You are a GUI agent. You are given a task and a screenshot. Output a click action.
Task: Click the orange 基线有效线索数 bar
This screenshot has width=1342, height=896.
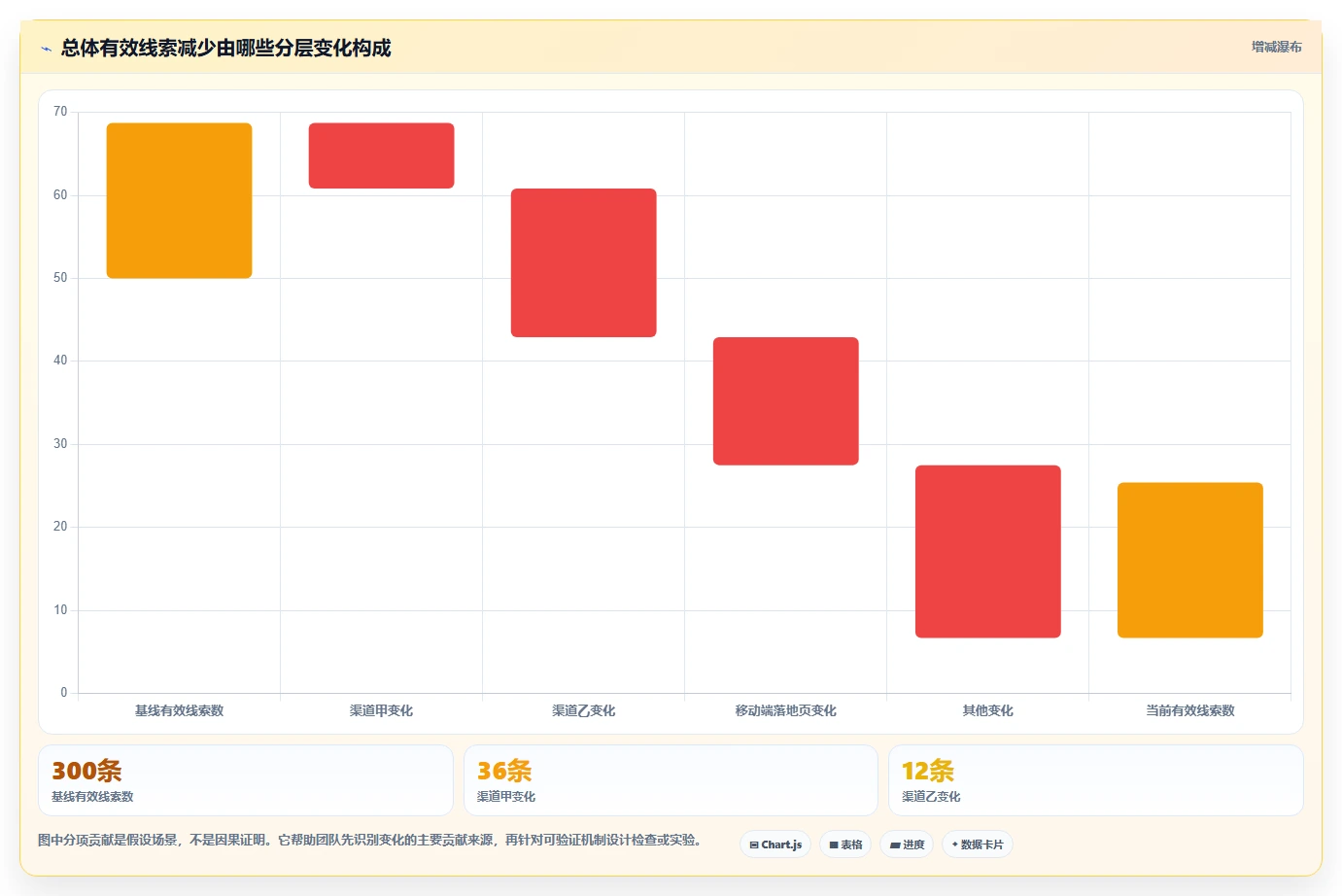(x=179, y=200)
